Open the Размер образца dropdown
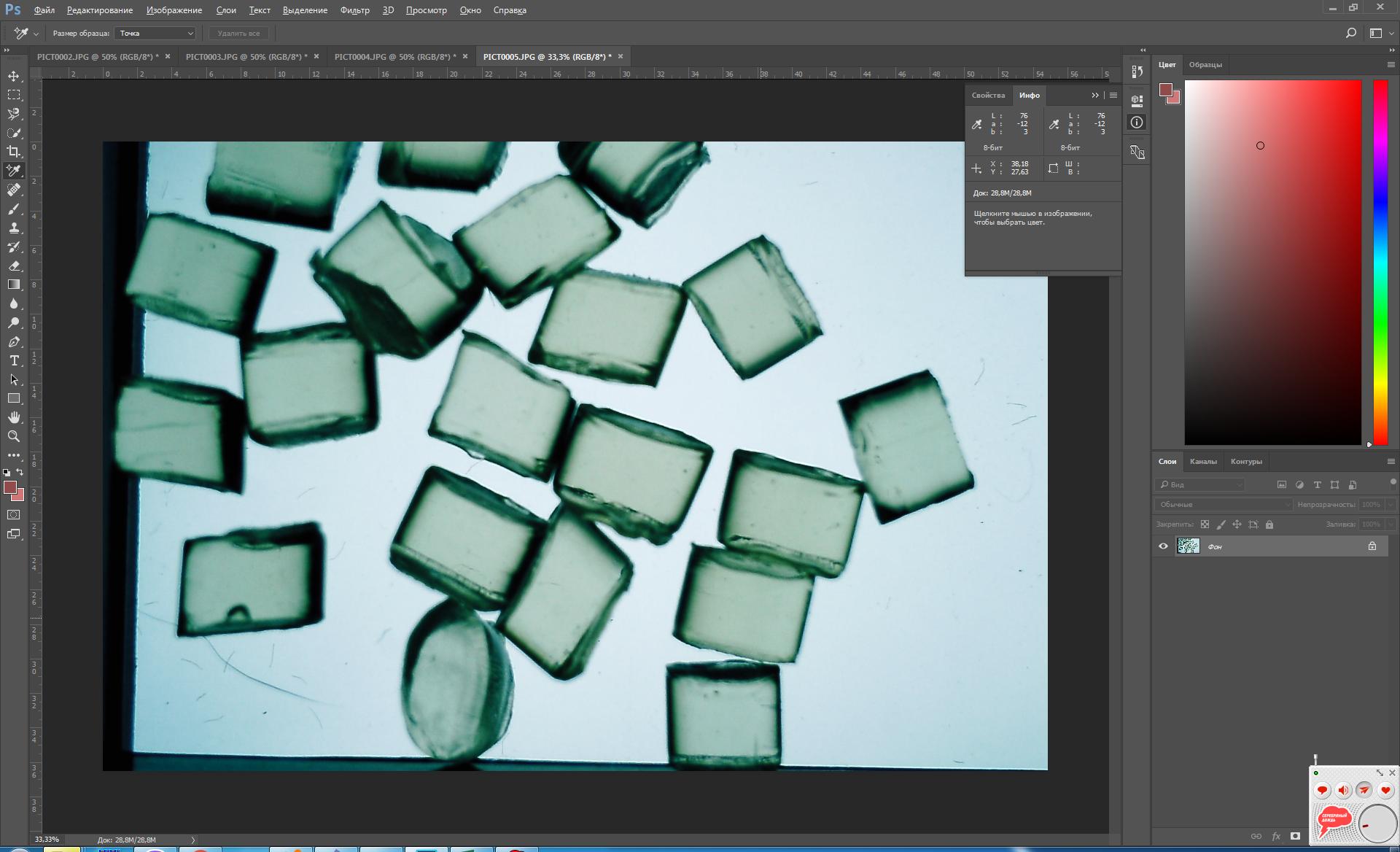Viewport: 1400px width, 852px height. (156, 34)
